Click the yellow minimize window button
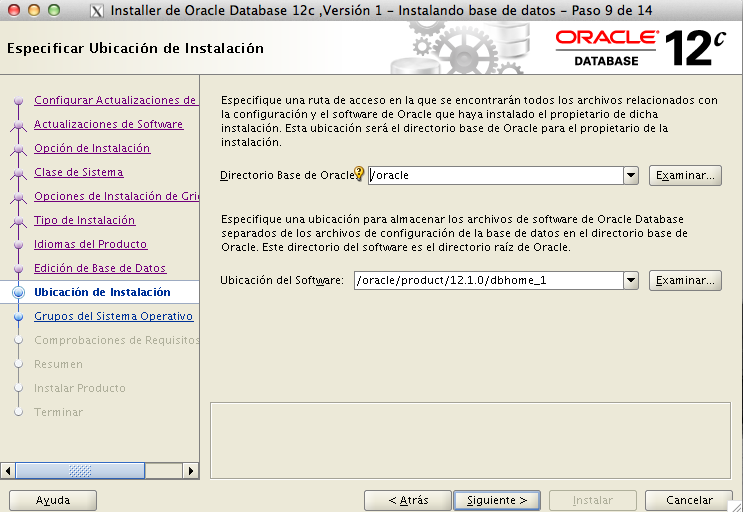Viewport: 743px width, 512px height. pos(34,10)
